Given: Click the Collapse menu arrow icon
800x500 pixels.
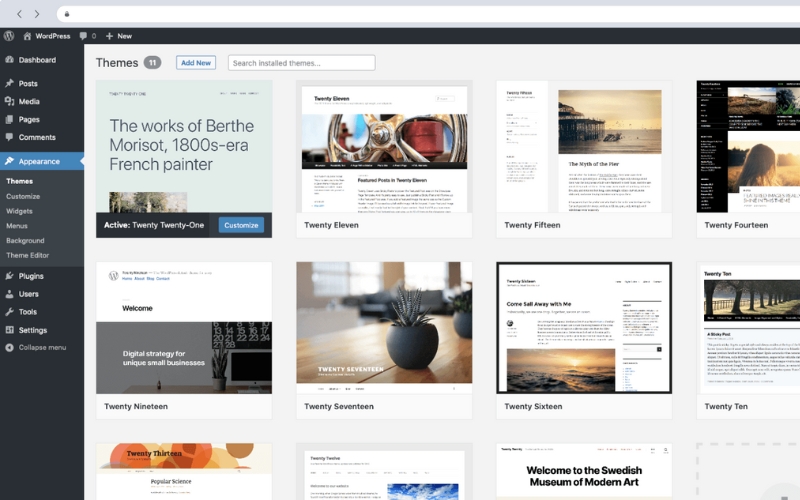Looking at the screenshot, I should [x=9, y=347].
